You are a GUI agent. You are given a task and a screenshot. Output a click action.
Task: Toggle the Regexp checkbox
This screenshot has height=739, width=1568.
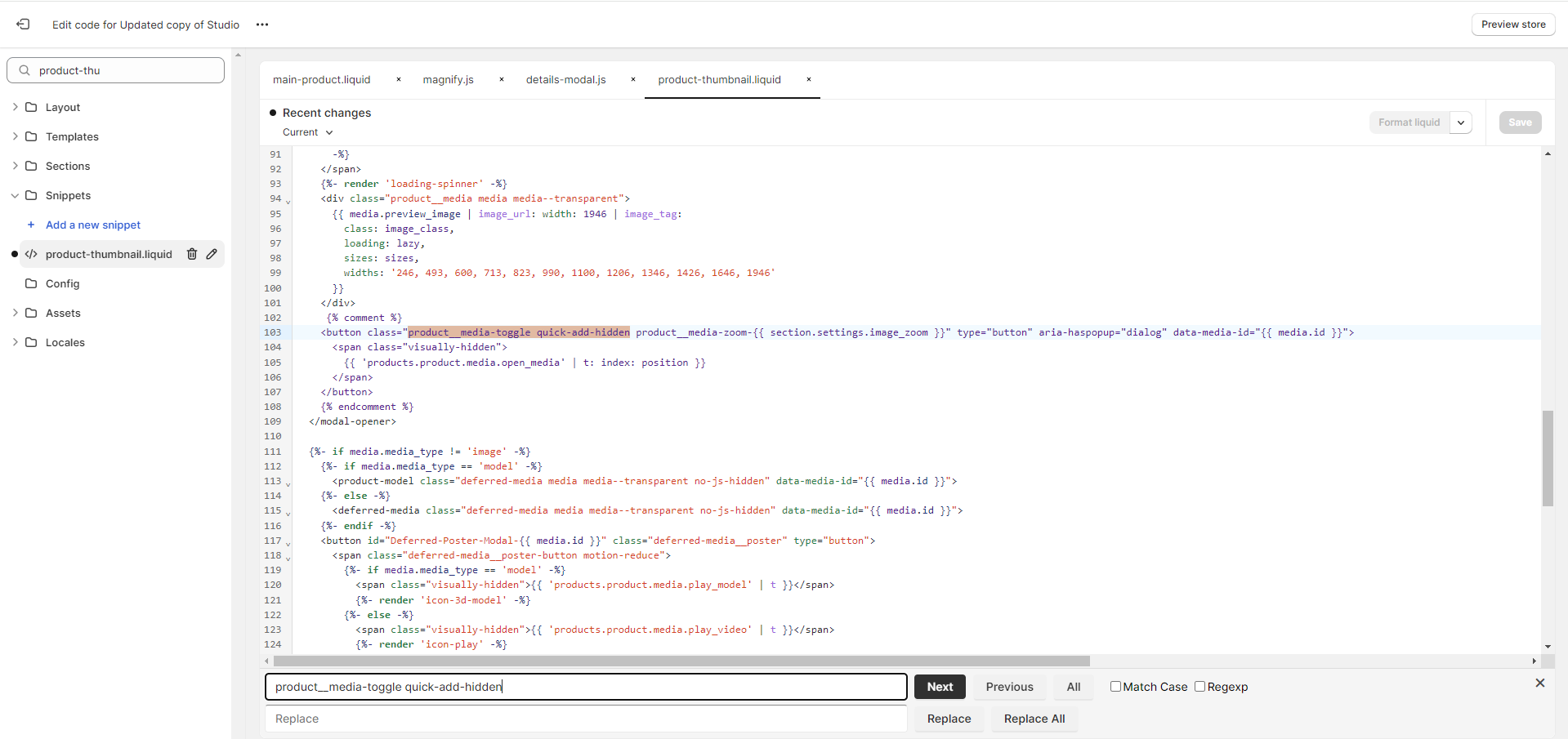pyautogui.click(x=1199, y=687)
